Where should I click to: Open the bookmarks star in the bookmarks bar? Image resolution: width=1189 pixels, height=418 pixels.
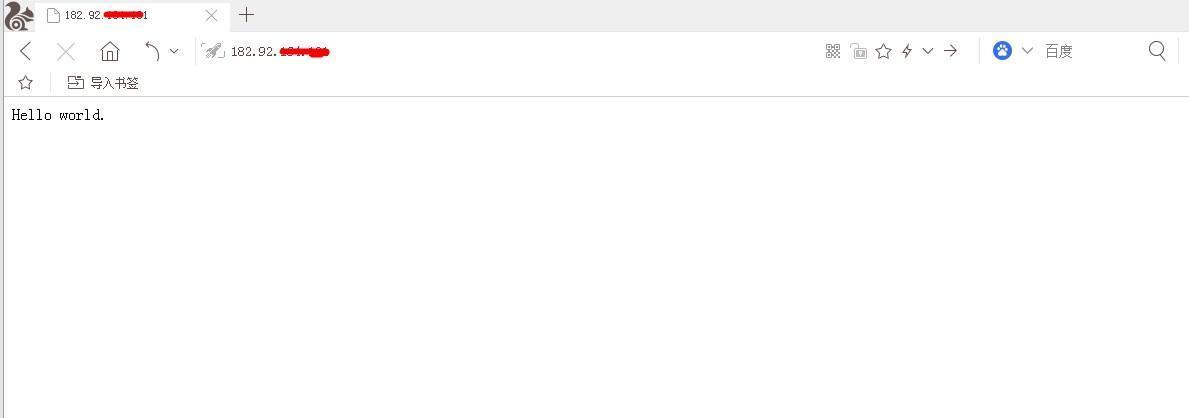pos(25,83)
